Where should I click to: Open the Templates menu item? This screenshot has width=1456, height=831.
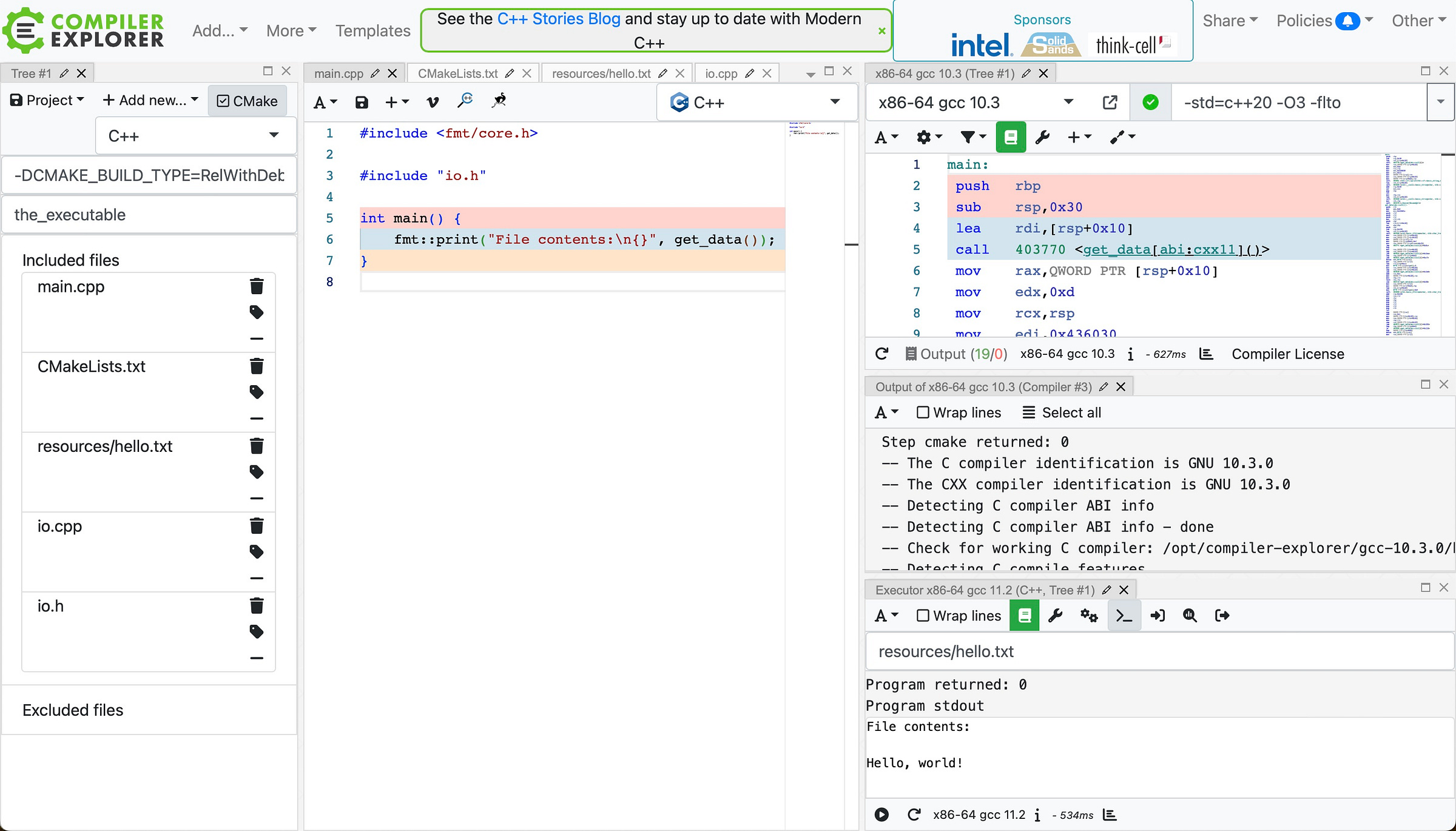click(373, 30)
